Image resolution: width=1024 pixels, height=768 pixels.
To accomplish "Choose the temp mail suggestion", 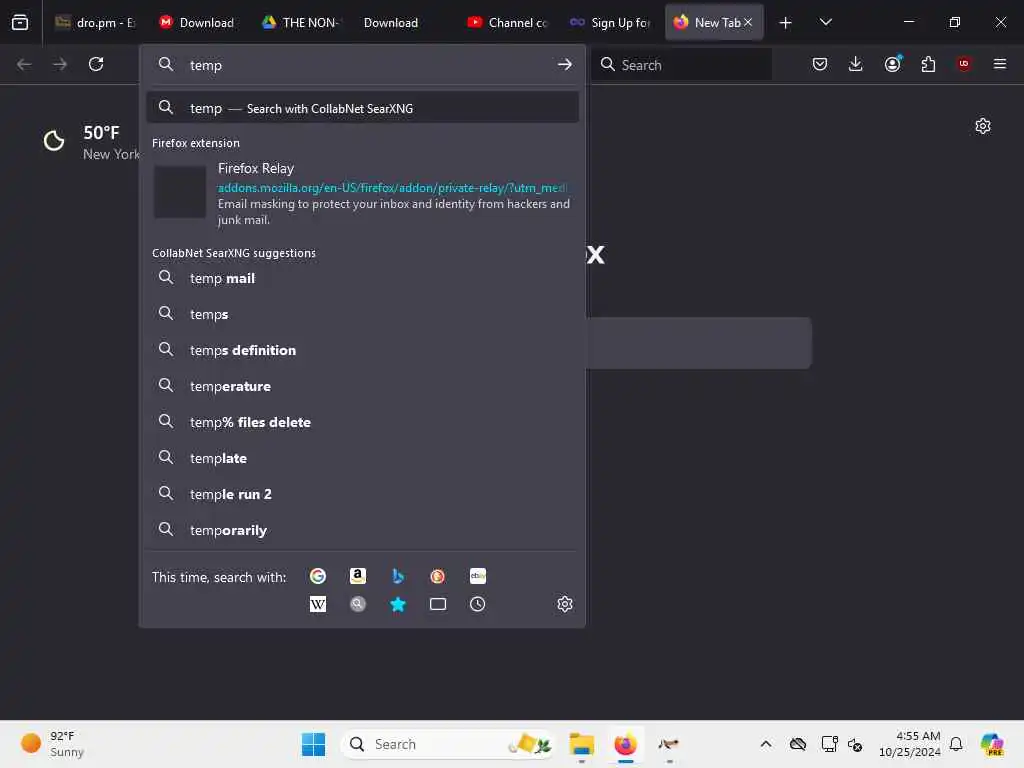I will pos(362,278).
